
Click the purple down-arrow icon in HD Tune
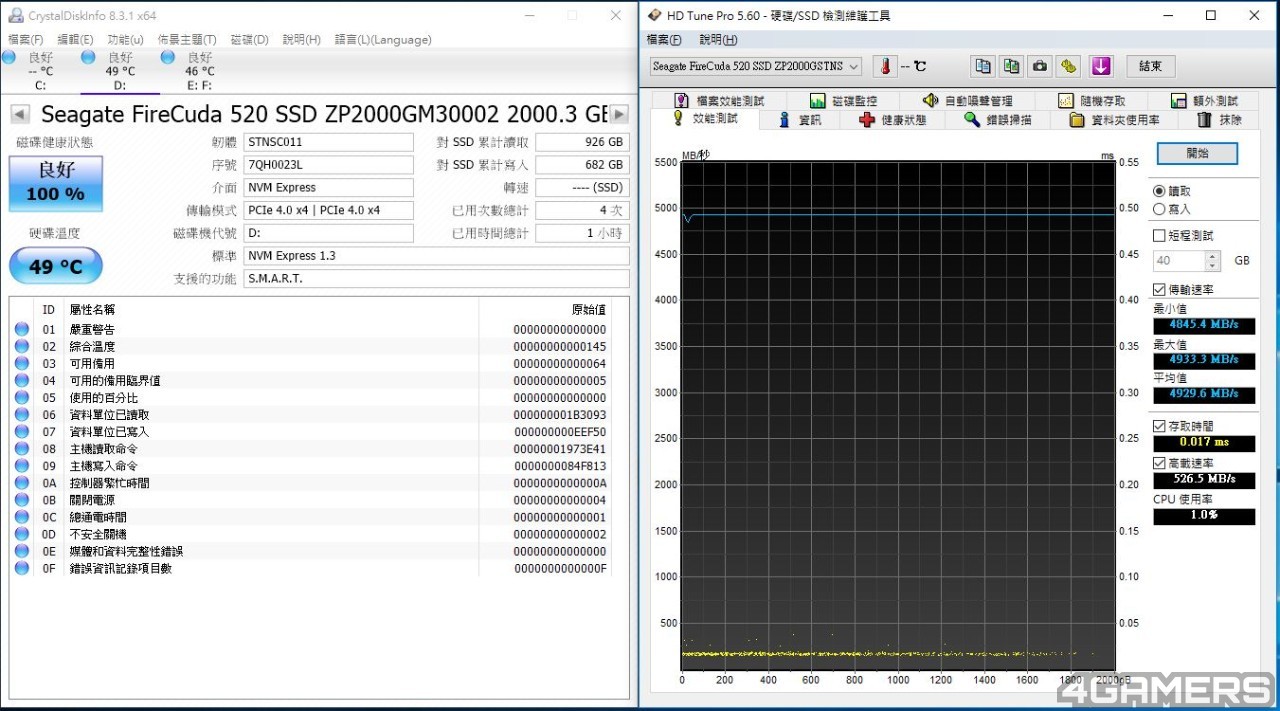point(1101,66)
